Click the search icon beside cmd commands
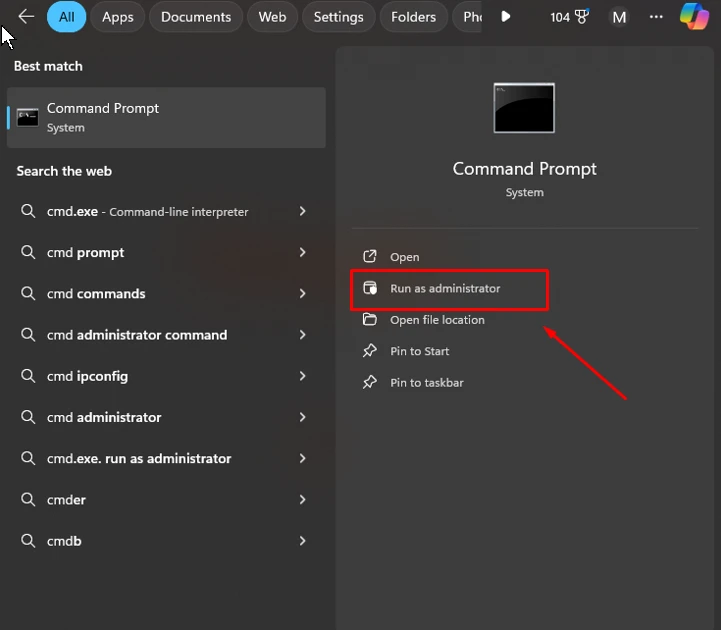The height and width of the screenshot is (630, 721). click(x=28, y=293)
